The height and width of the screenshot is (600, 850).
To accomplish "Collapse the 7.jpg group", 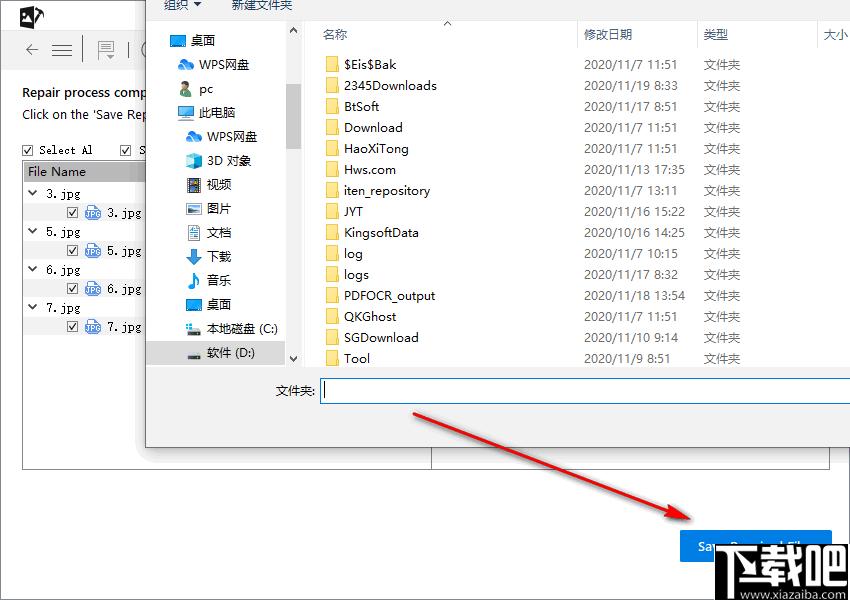I will click(x=33, y=307).
